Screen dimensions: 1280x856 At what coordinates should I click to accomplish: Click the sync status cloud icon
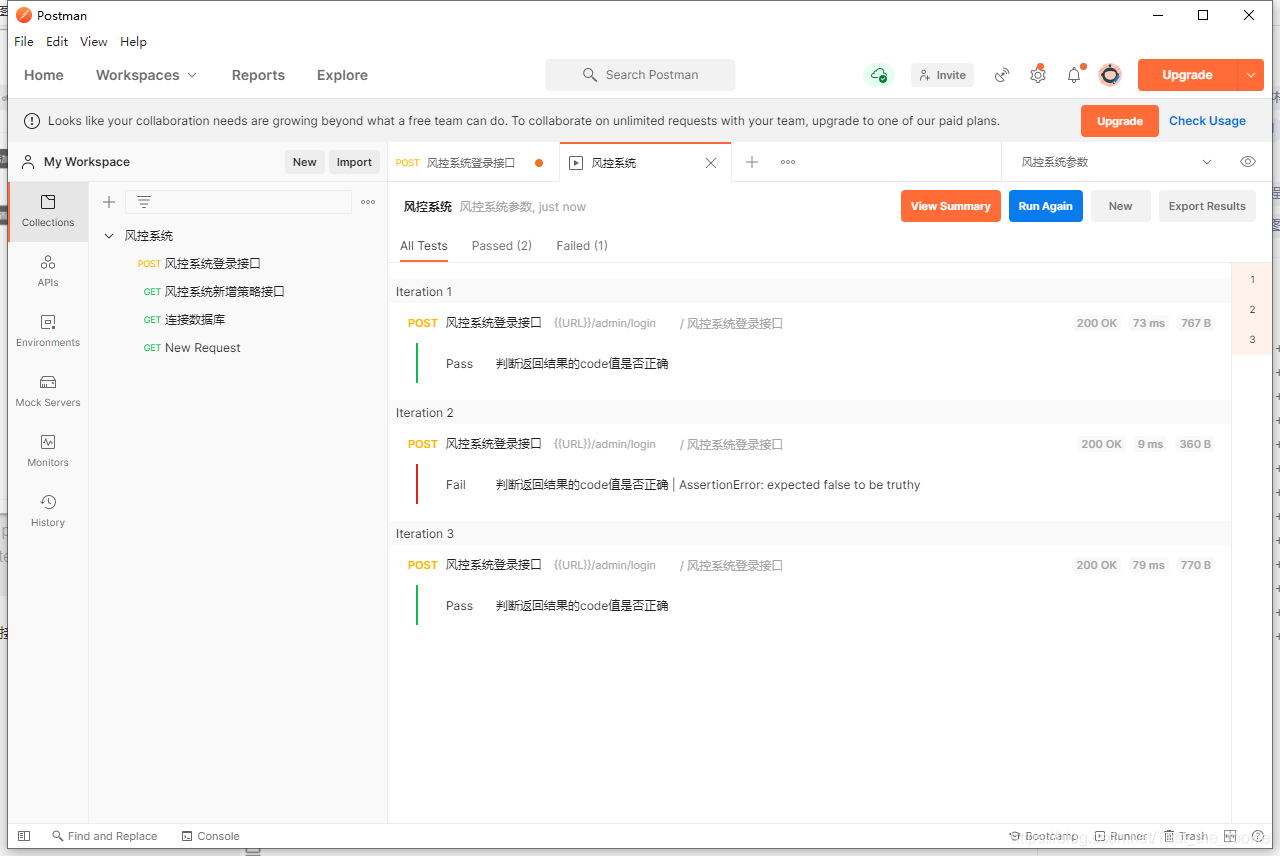(879, 75)
